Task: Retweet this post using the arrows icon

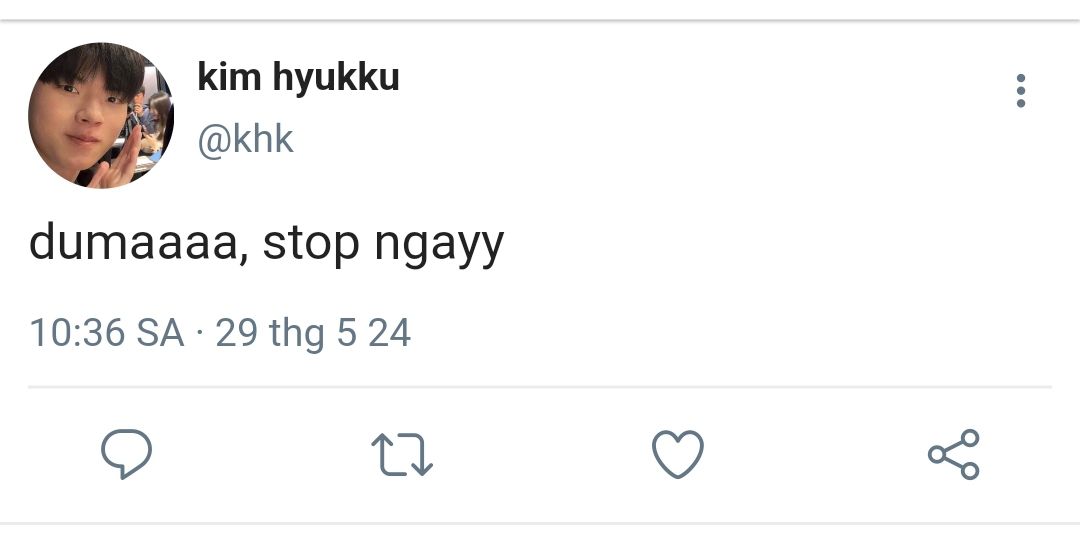Action: 402,455
